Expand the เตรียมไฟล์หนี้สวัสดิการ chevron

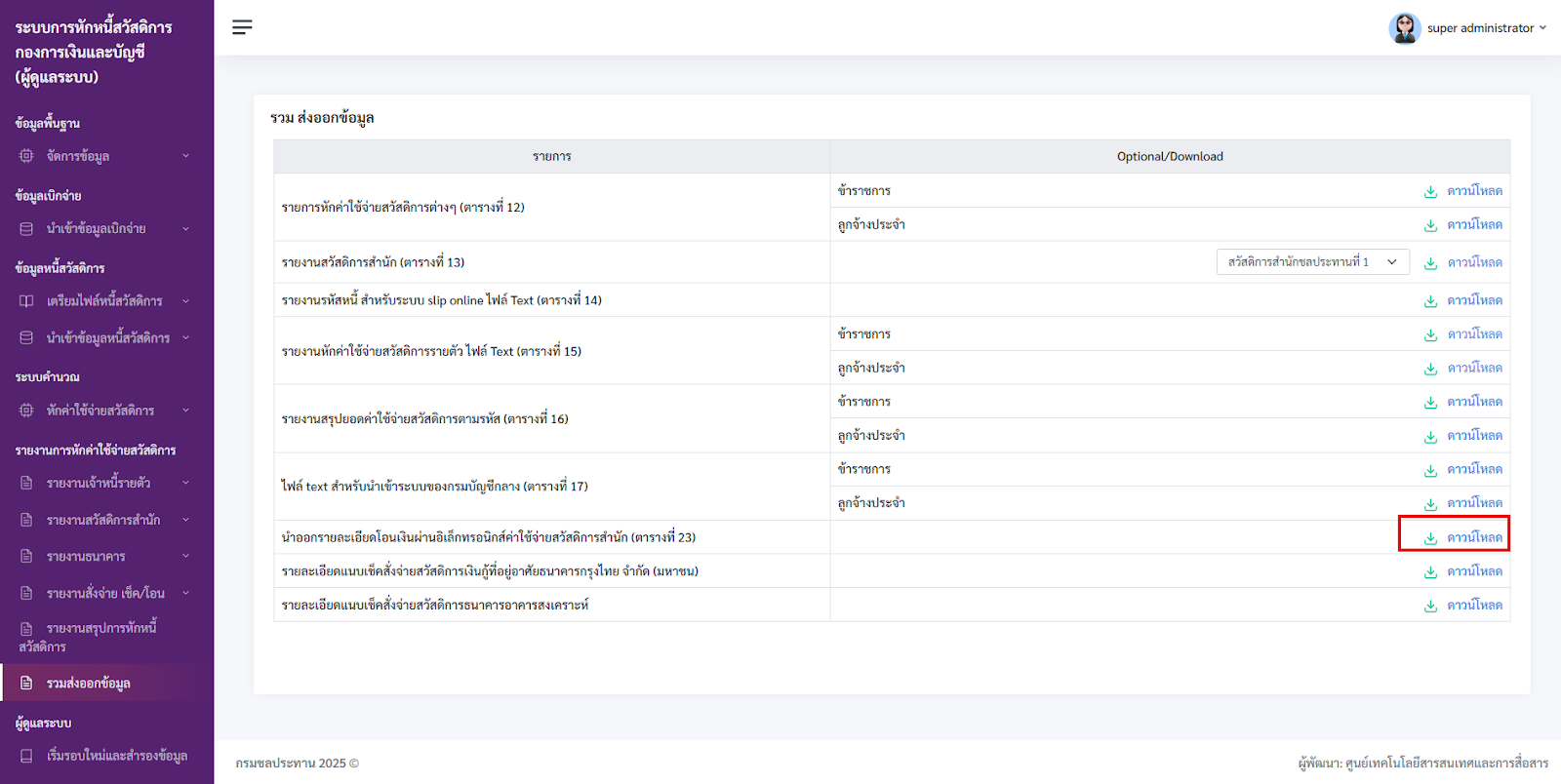click(x=185, y=301)
